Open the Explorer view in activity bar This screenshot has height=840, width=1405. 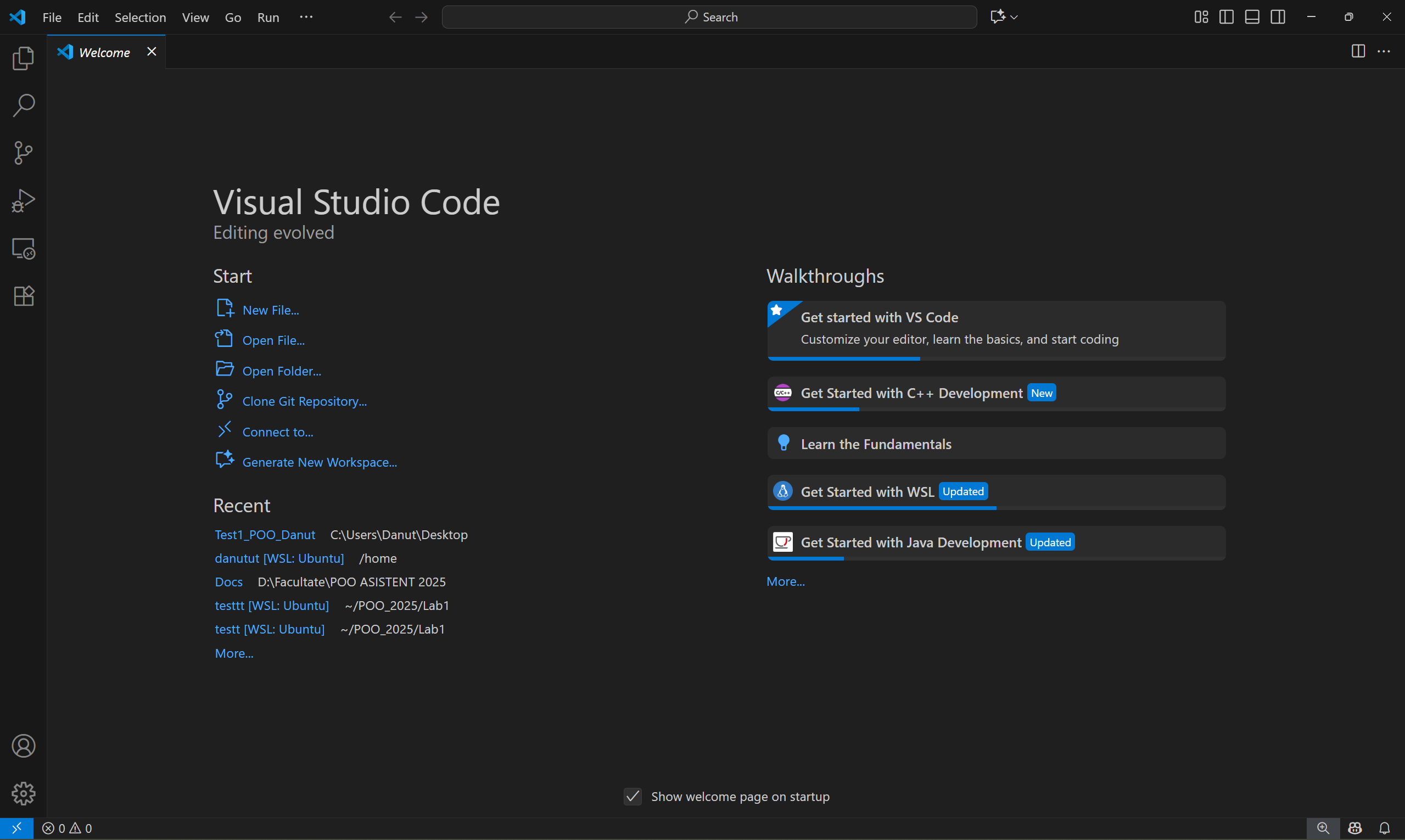(23, 58)
